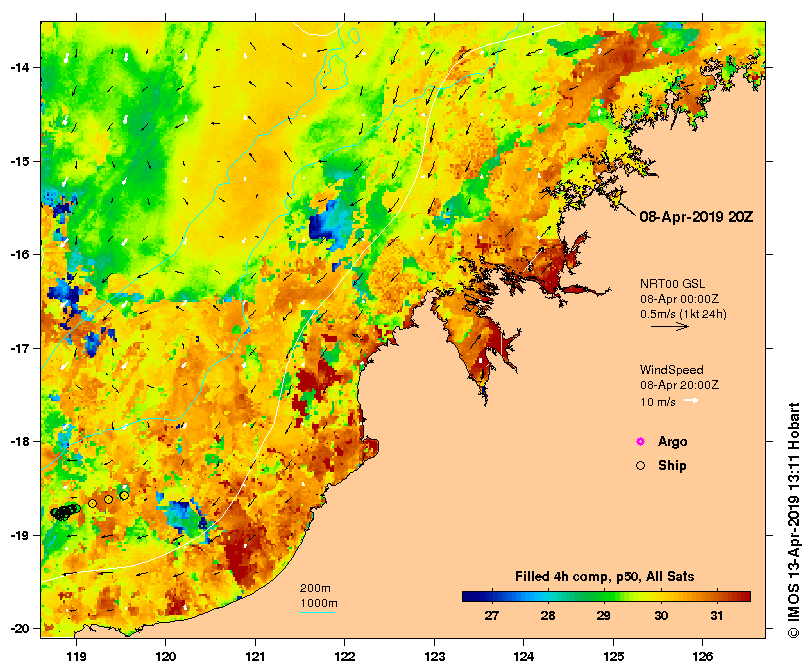The image size is (809, 672).
Task: Click the longitude label 119
Action: tap(76, 657)
